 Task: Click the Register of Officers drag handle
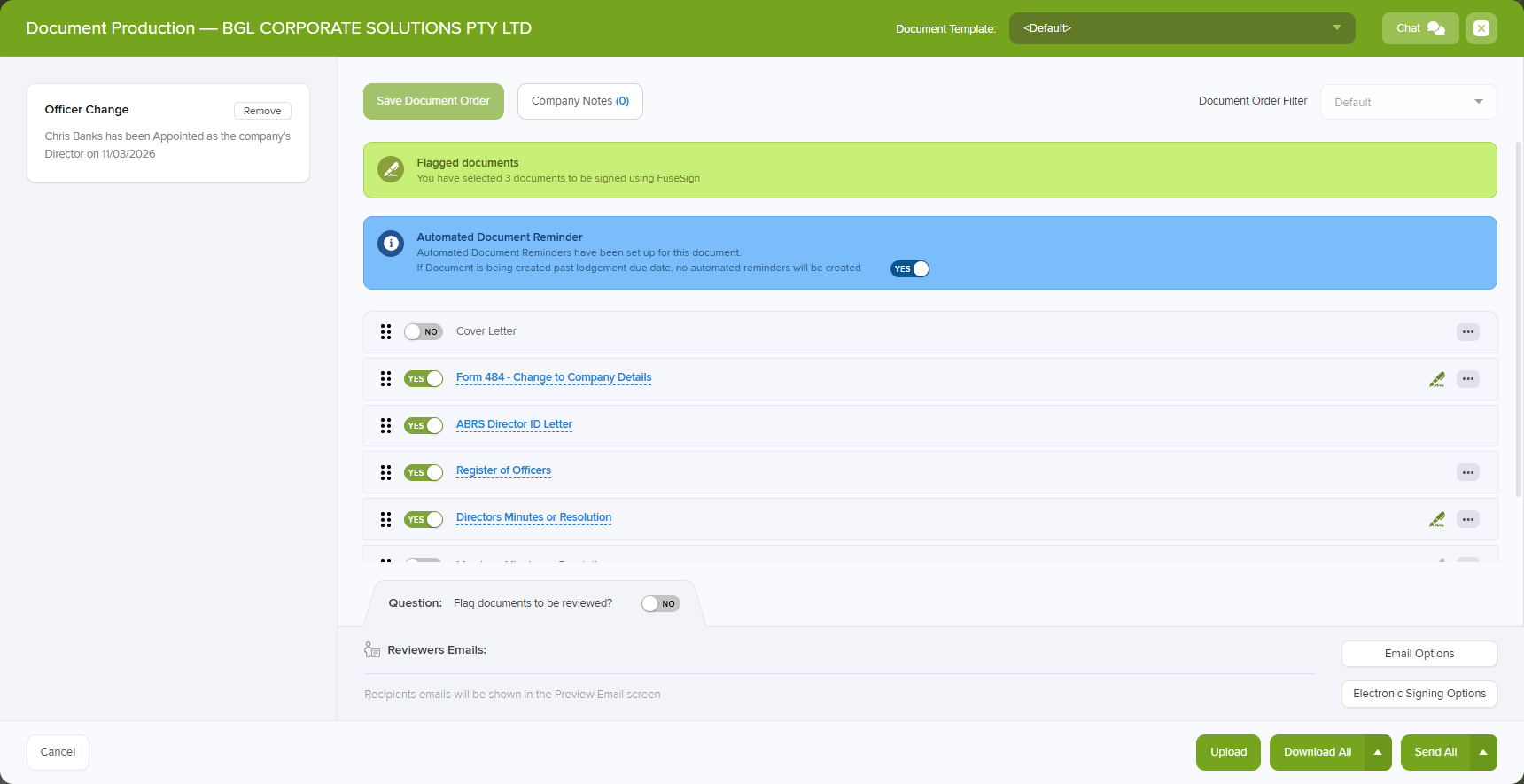coord(385,473)
